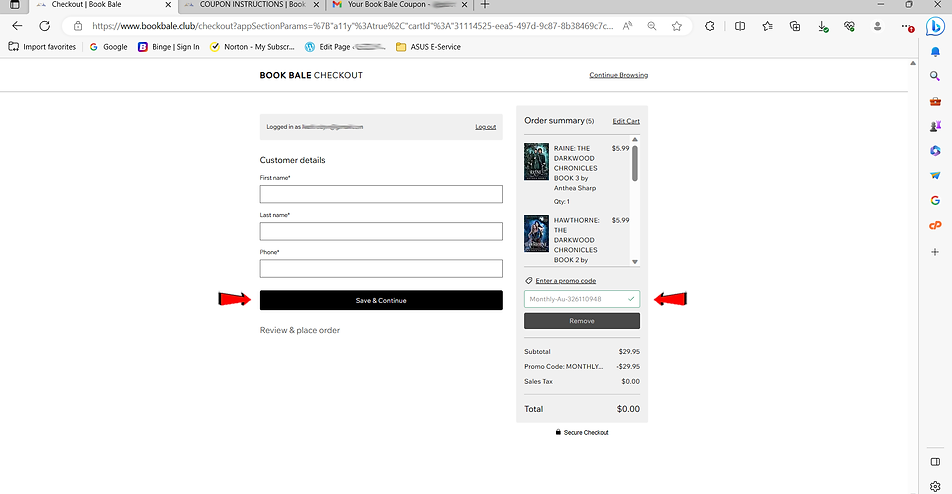The width and height of the screenshot is (952, 494).
Task: Click page scrollbar up arrow
Action: (x=913, y=63)
